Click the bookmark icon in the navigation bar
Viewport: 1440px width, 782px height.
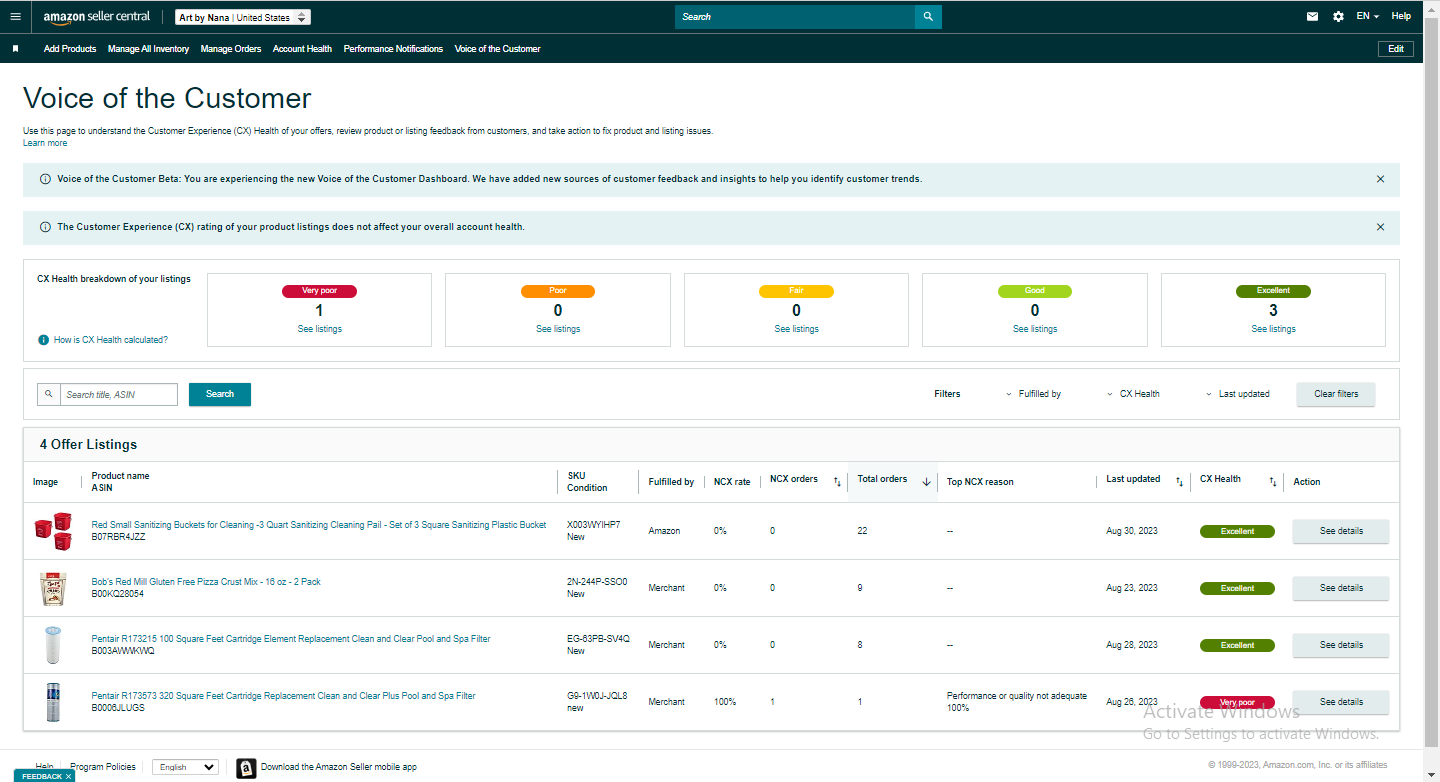point(15,49)
